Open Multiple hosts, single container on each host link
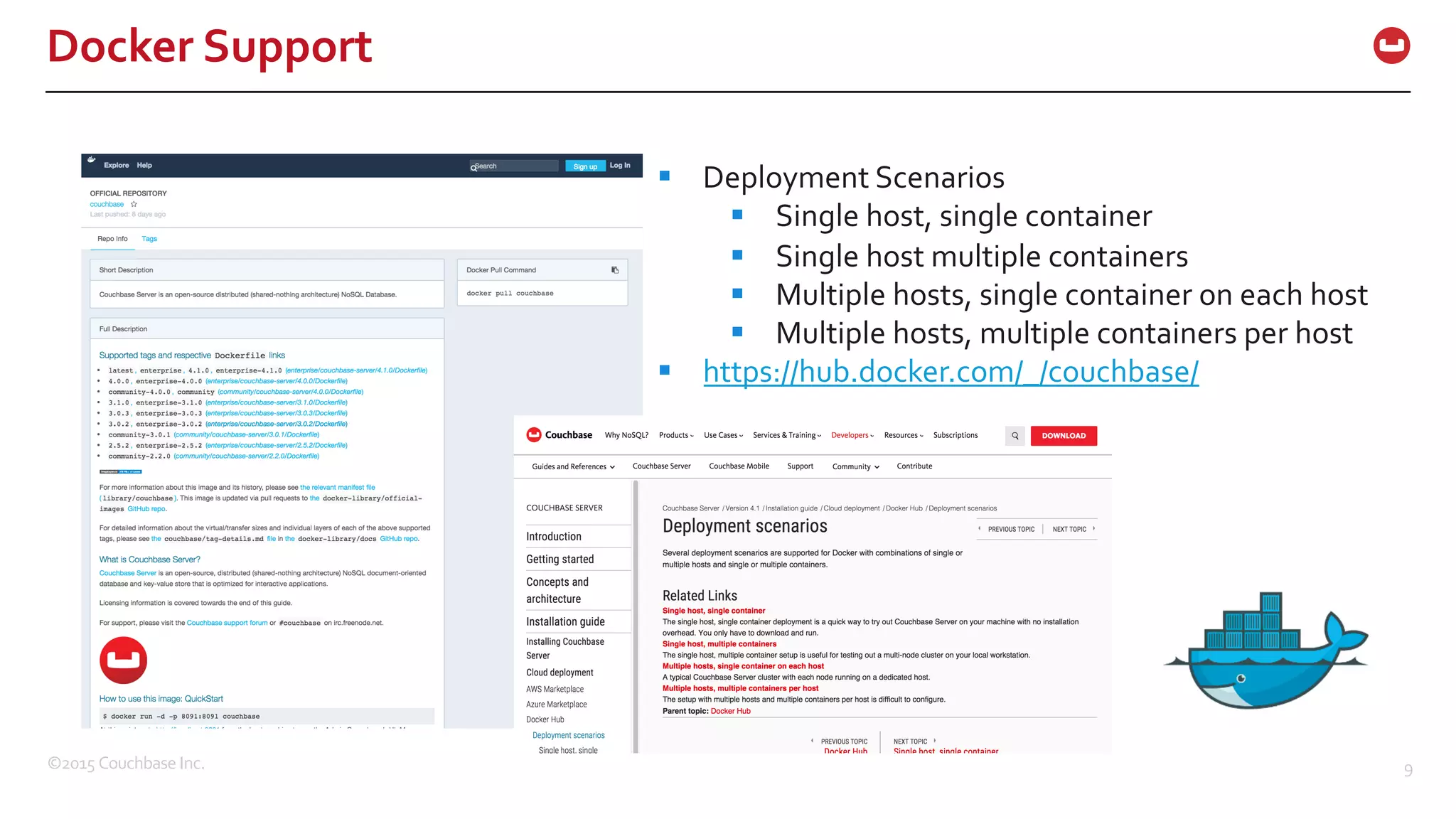Screen dimensions: 1456x819 (743, 666)
